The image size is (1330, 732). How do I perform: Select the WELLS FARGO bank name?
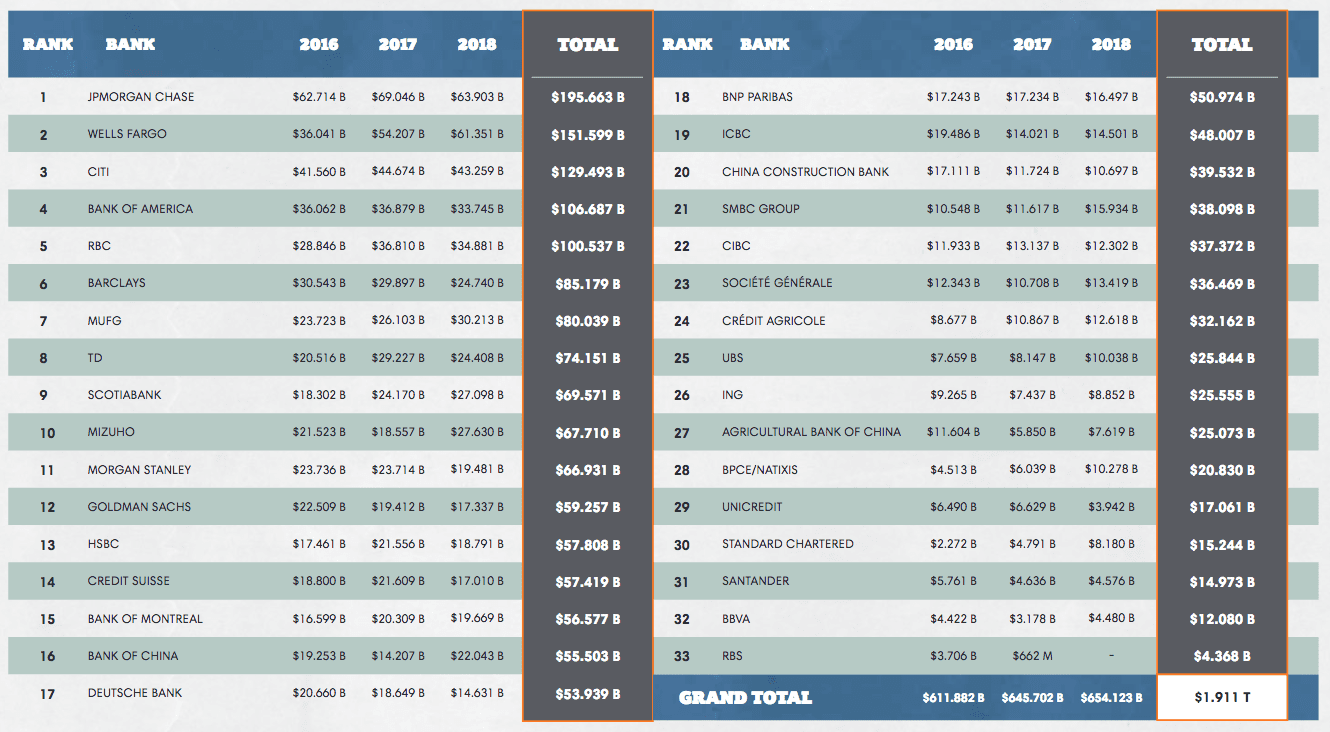[x=127, y=134]
